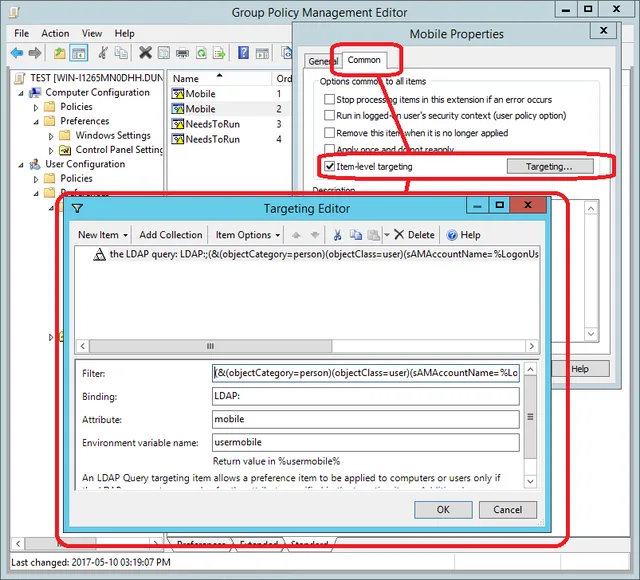Collapse Preferences under Computer Configuration

36,122
